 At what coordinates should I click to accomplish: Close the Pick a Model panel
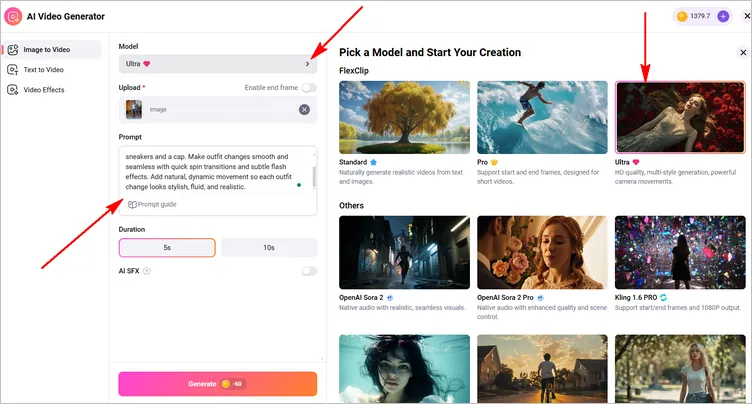tap(743, 52)
